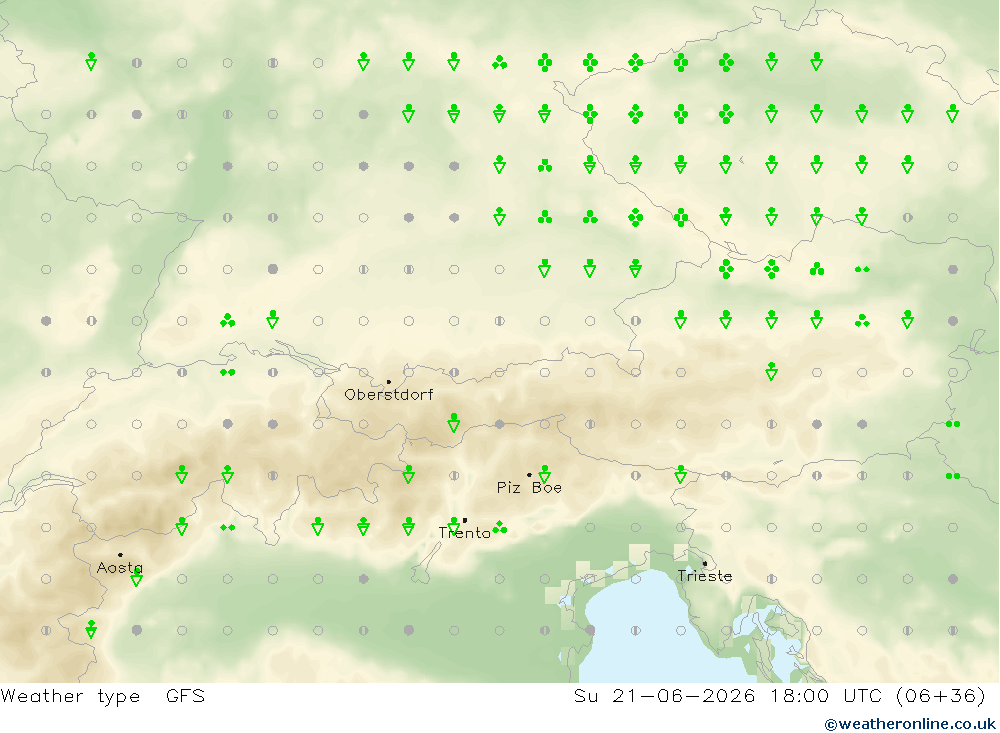Click the 'Weather type' caption text

[x=70, y=696]
